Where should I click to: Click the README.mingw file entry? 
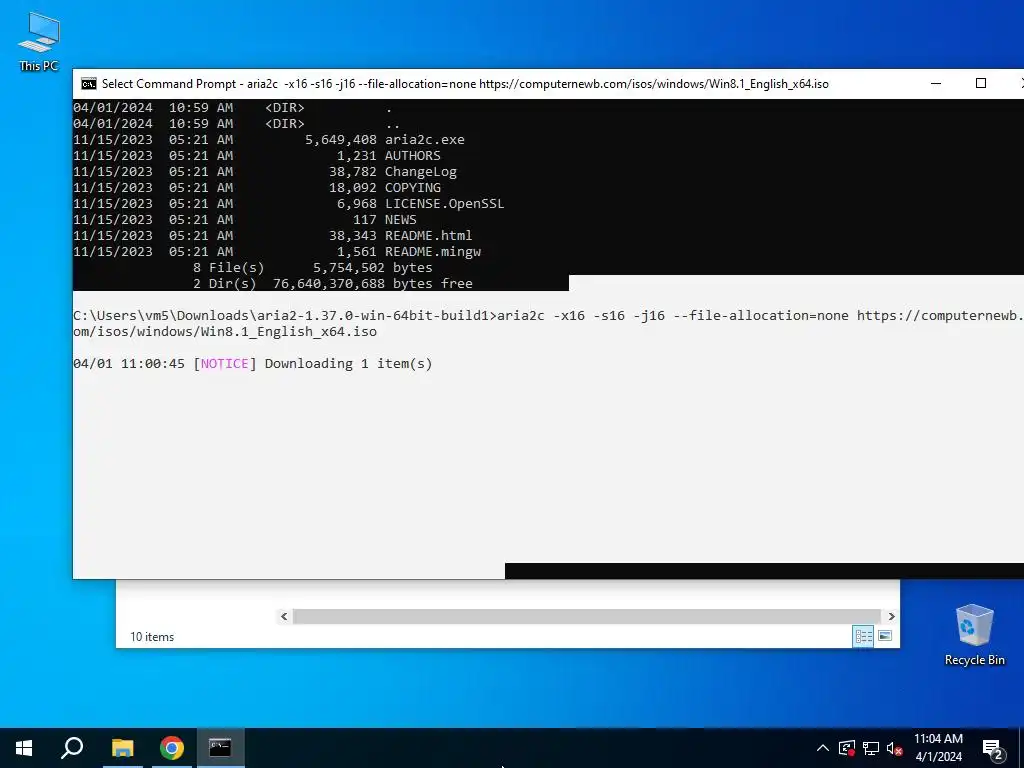(x=432, y=251)
